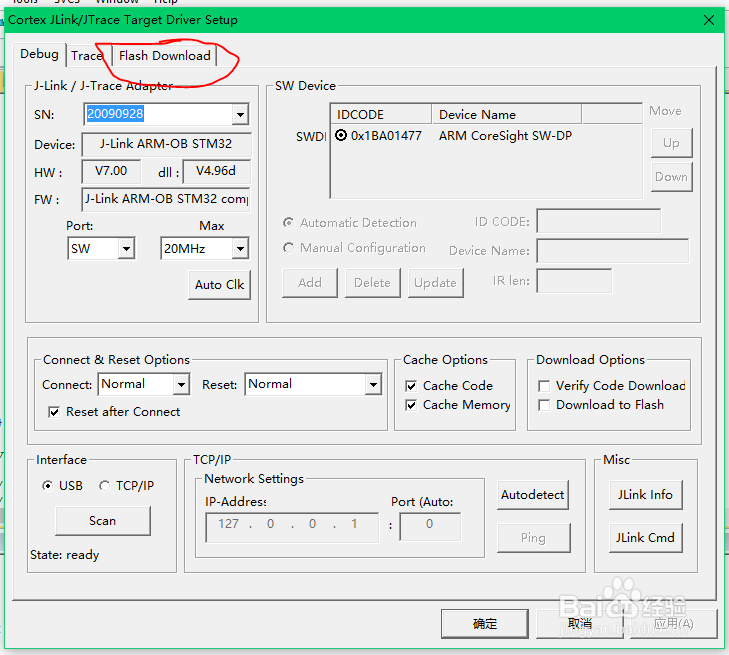Open the Max clock 20MHz dropdown
The height and width of the screenshot is (655, 729).
240,249
